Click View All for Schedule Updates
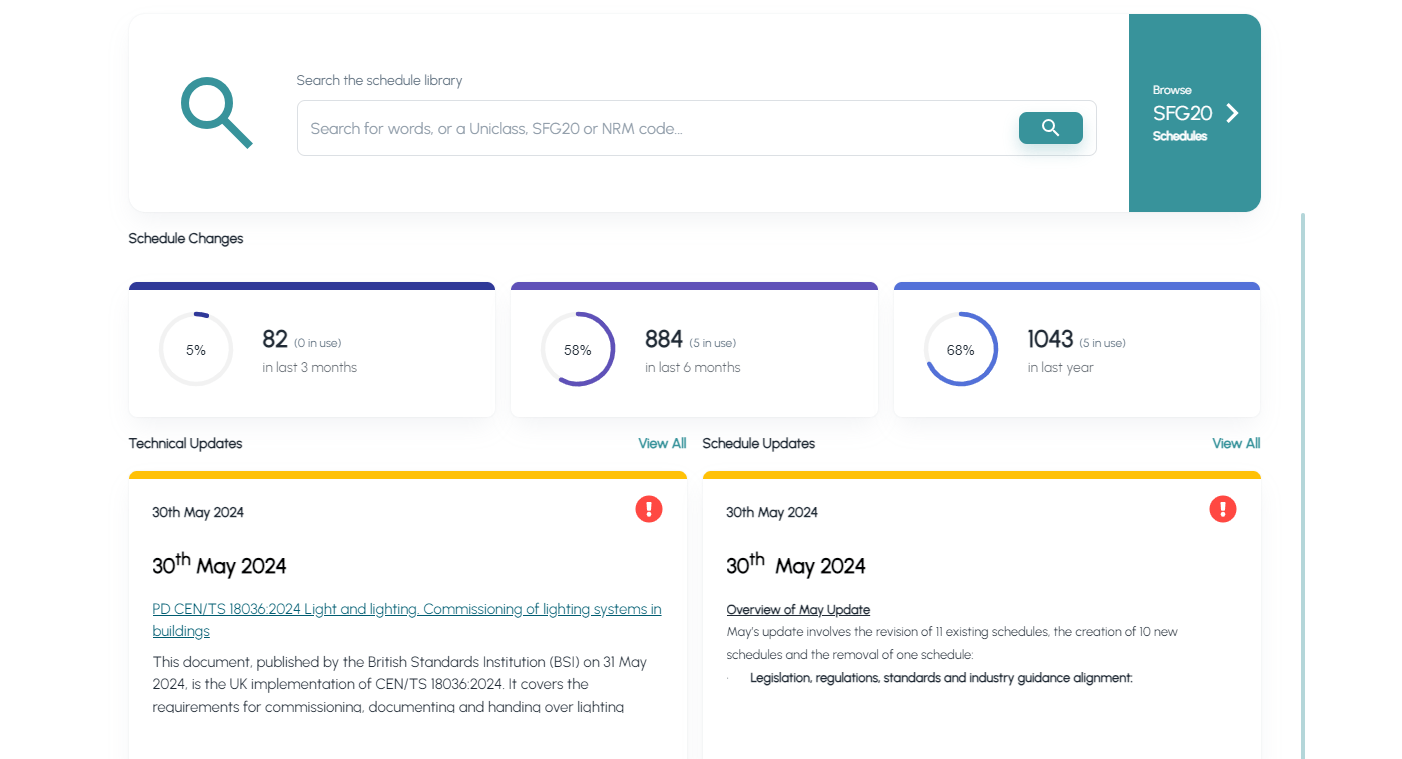Screen dimensions: 1402x759 pyautogui.click(x=1236, y=443)
